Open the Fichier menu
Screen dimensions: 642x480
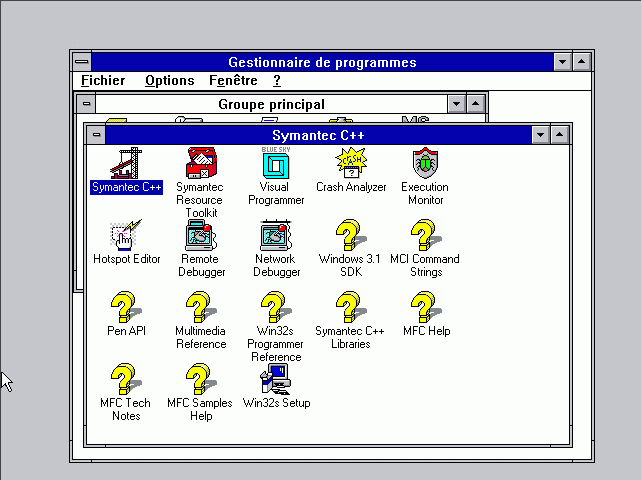(x=103, y=81)
